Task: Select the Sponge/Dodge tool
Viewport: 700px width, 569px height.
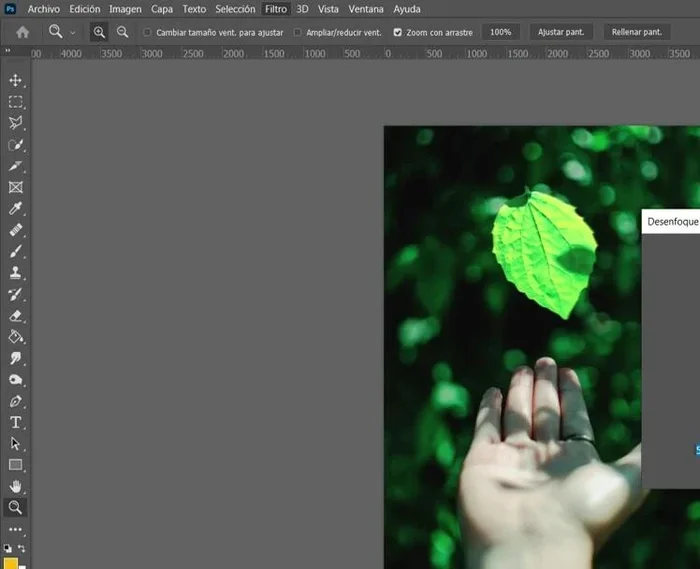Action: coord(16,380)
